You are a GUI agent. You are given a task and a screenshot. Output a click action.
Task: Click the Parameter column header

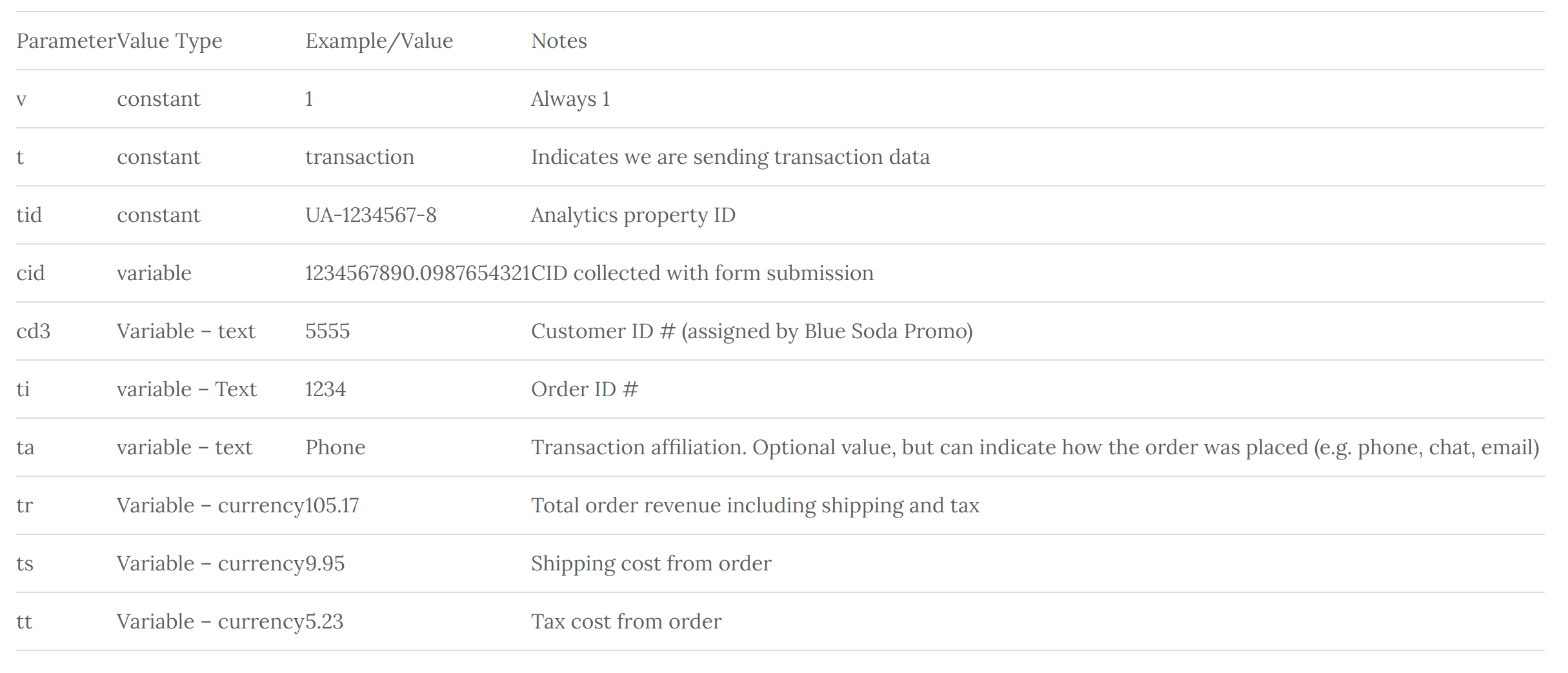click(x=66, y=41)
